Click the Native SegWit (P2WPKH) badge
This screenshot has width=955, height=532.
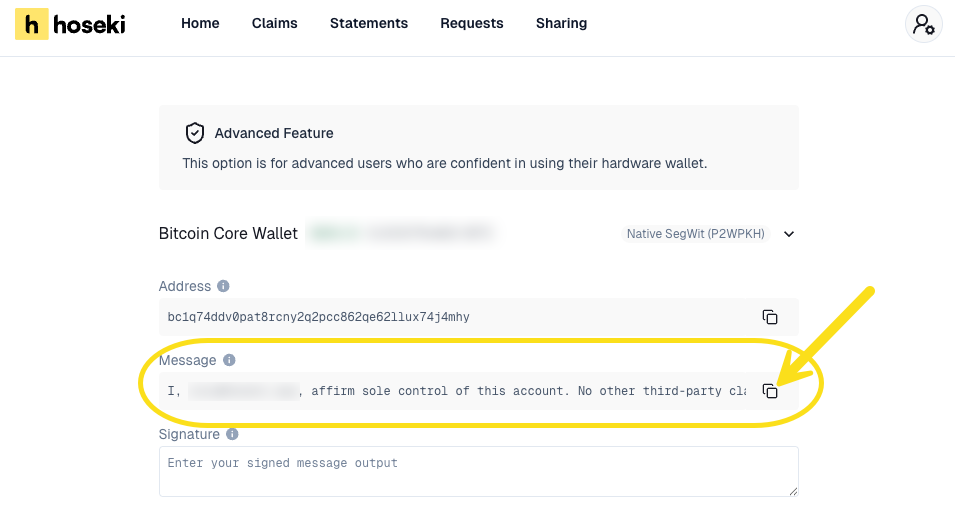pyautogui.click(x=695, y=234)
